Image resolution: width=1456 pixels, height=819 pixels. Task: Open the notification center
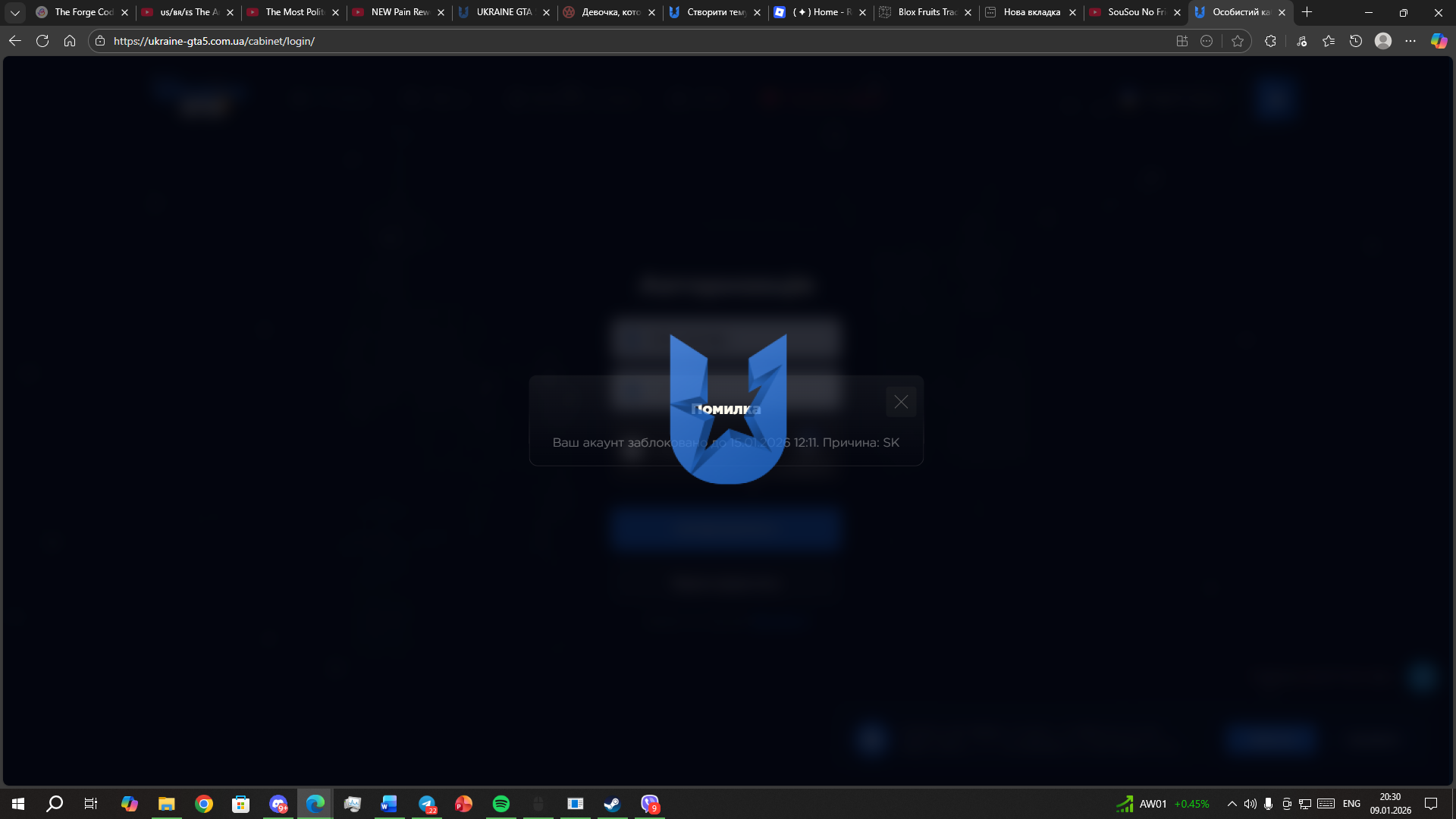(1431, 804)
